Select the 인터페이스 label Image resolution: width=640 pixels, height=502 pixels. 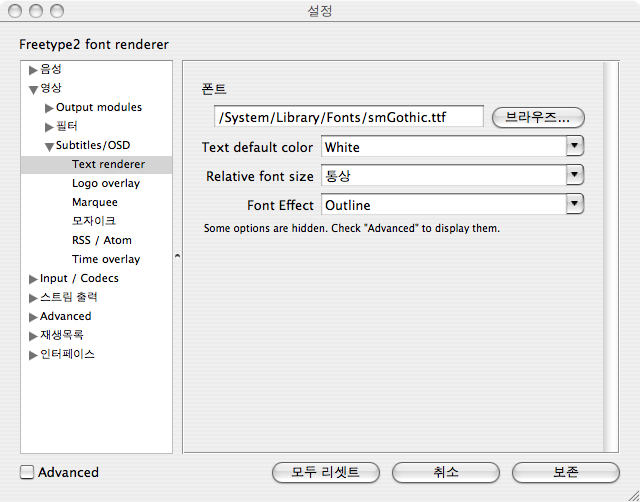(67, 354)
